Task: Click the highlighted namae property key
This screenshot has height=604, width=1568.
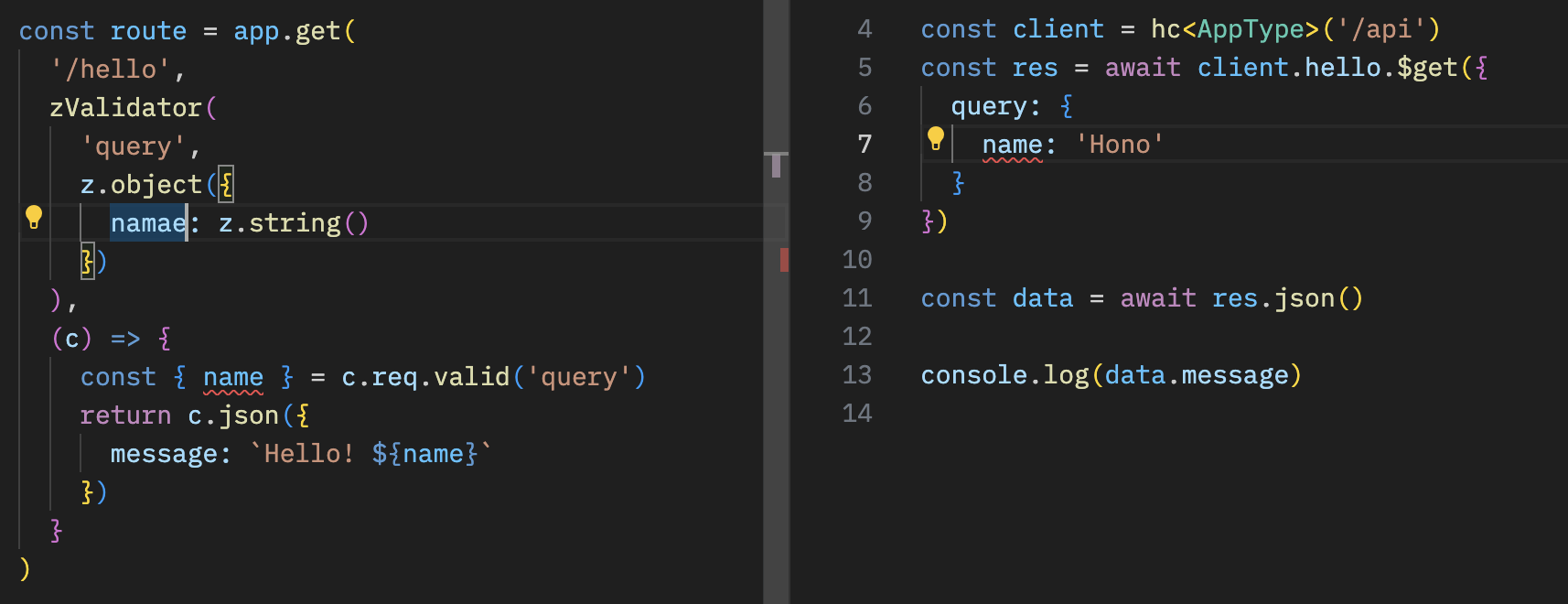Action: (x=147, y=223)
